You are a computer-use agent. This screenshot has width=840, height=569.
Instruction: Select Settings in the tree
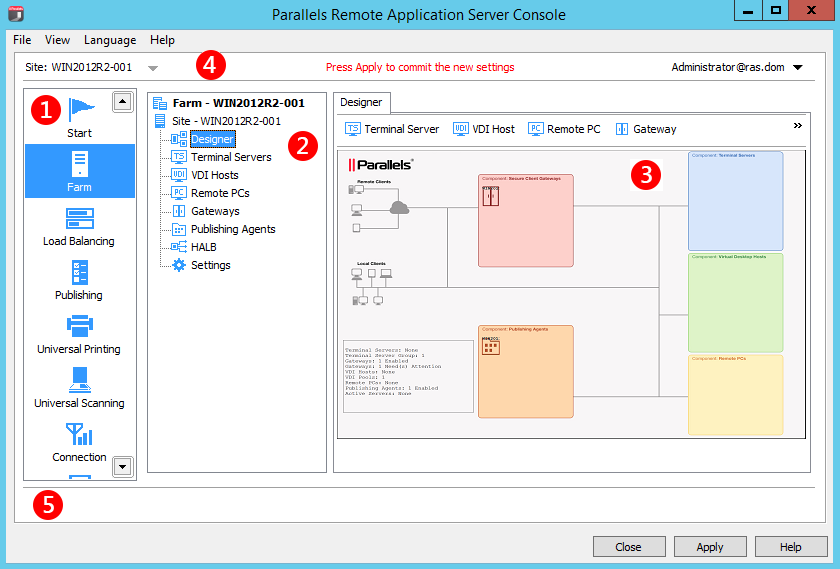pos(211,265)
